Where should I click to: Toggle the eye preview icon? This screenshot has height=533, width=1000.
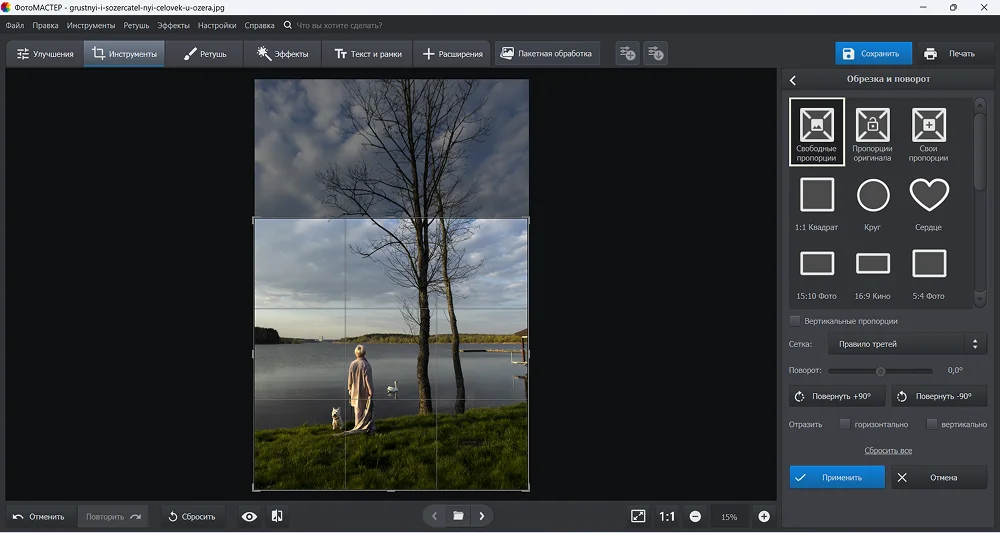click(249, 516)
